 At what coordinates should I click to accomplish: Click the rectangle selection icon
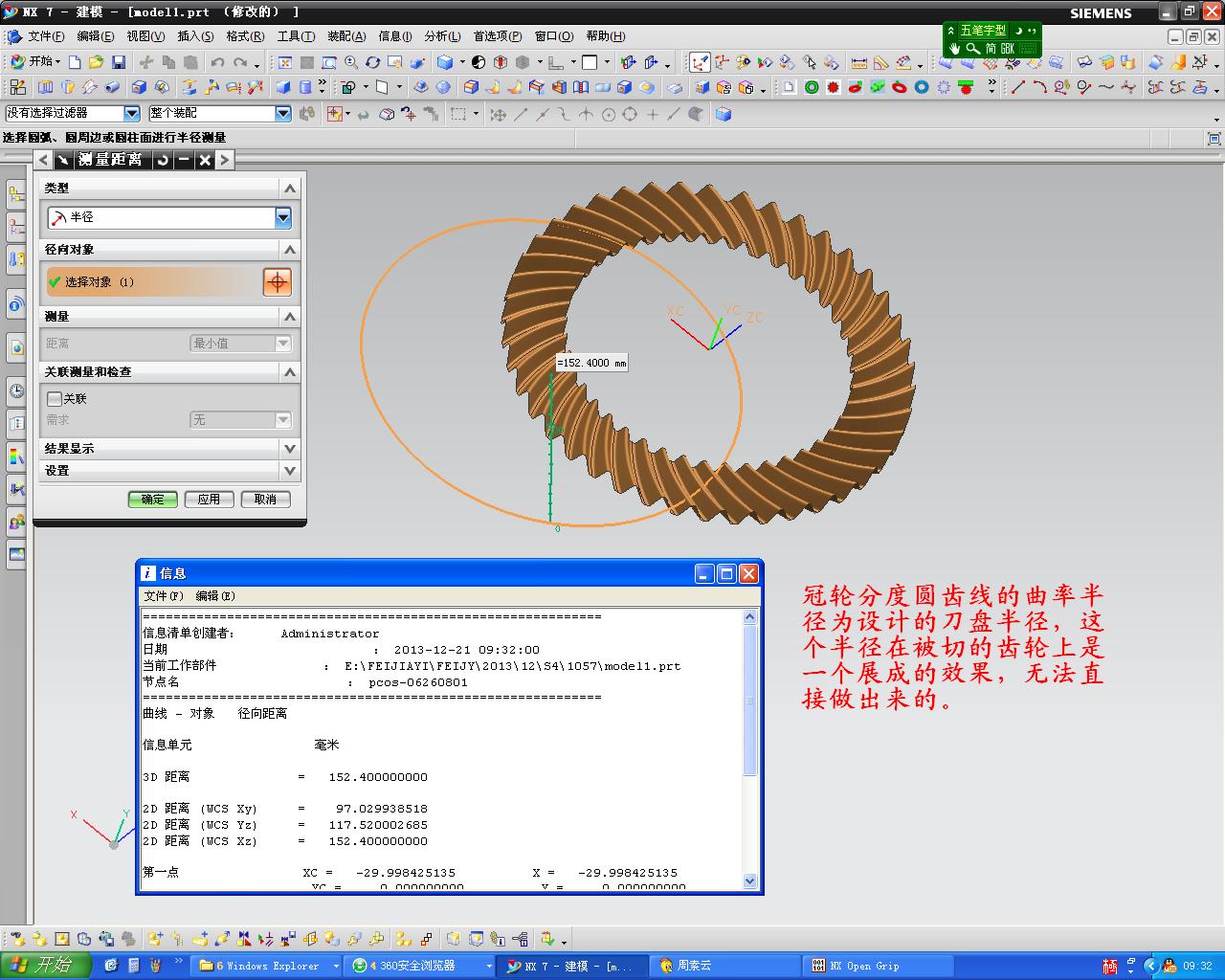tap(458, 114)
